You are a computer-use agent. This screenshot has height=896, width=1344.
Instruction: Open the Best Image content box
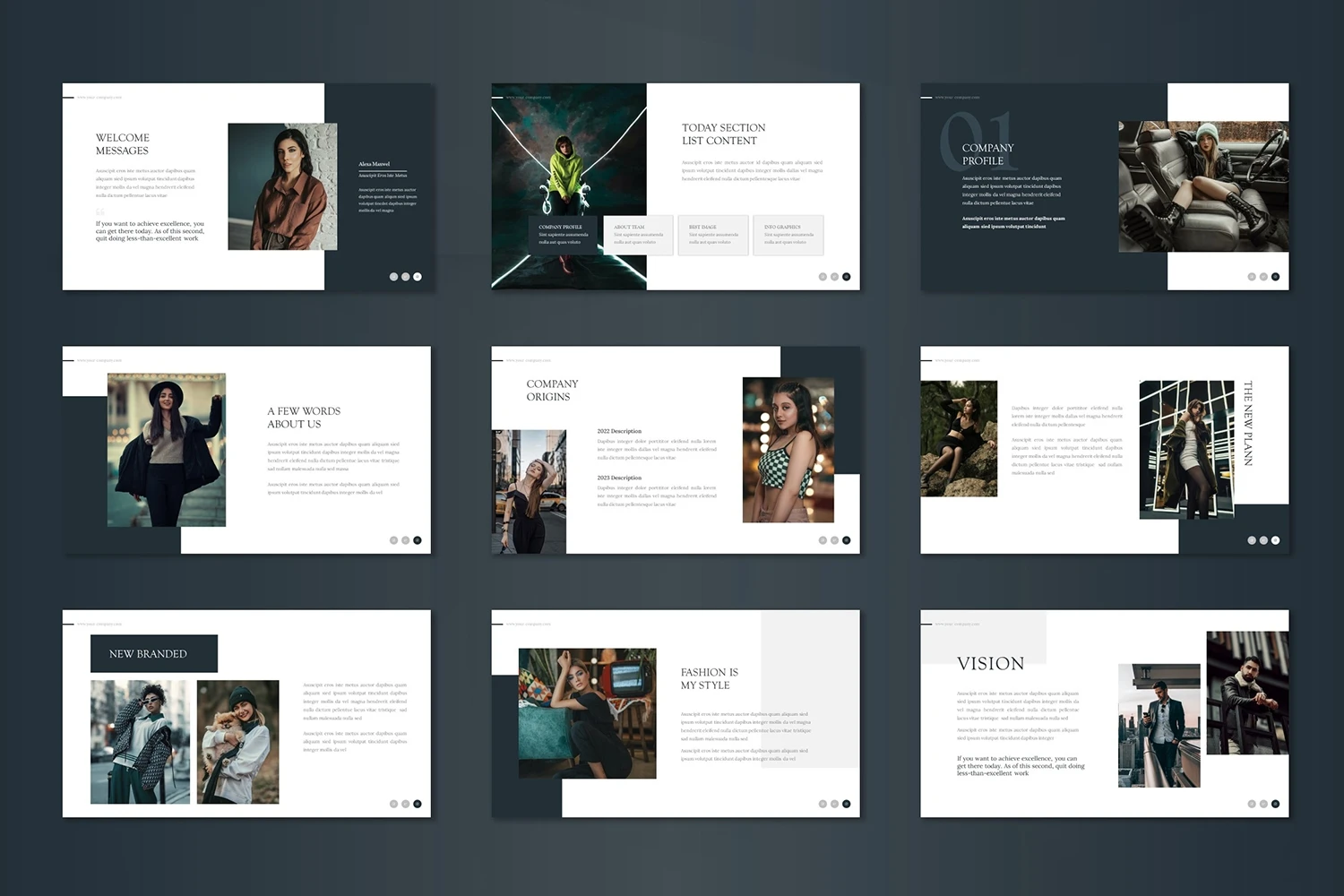712,235
